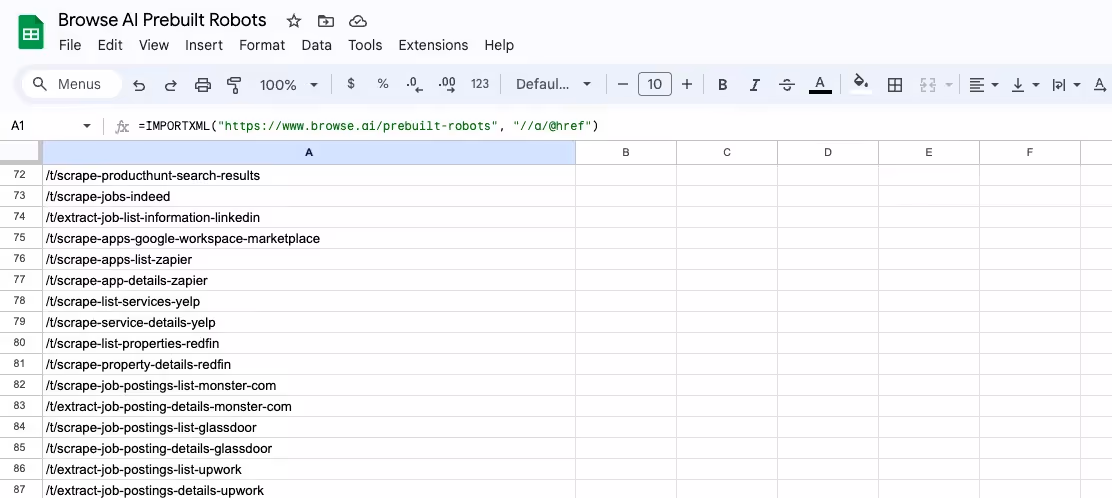Viewport: 1112px width, 498px height.
Task: Click the Undo arrow icon
Action: (139, 84)
